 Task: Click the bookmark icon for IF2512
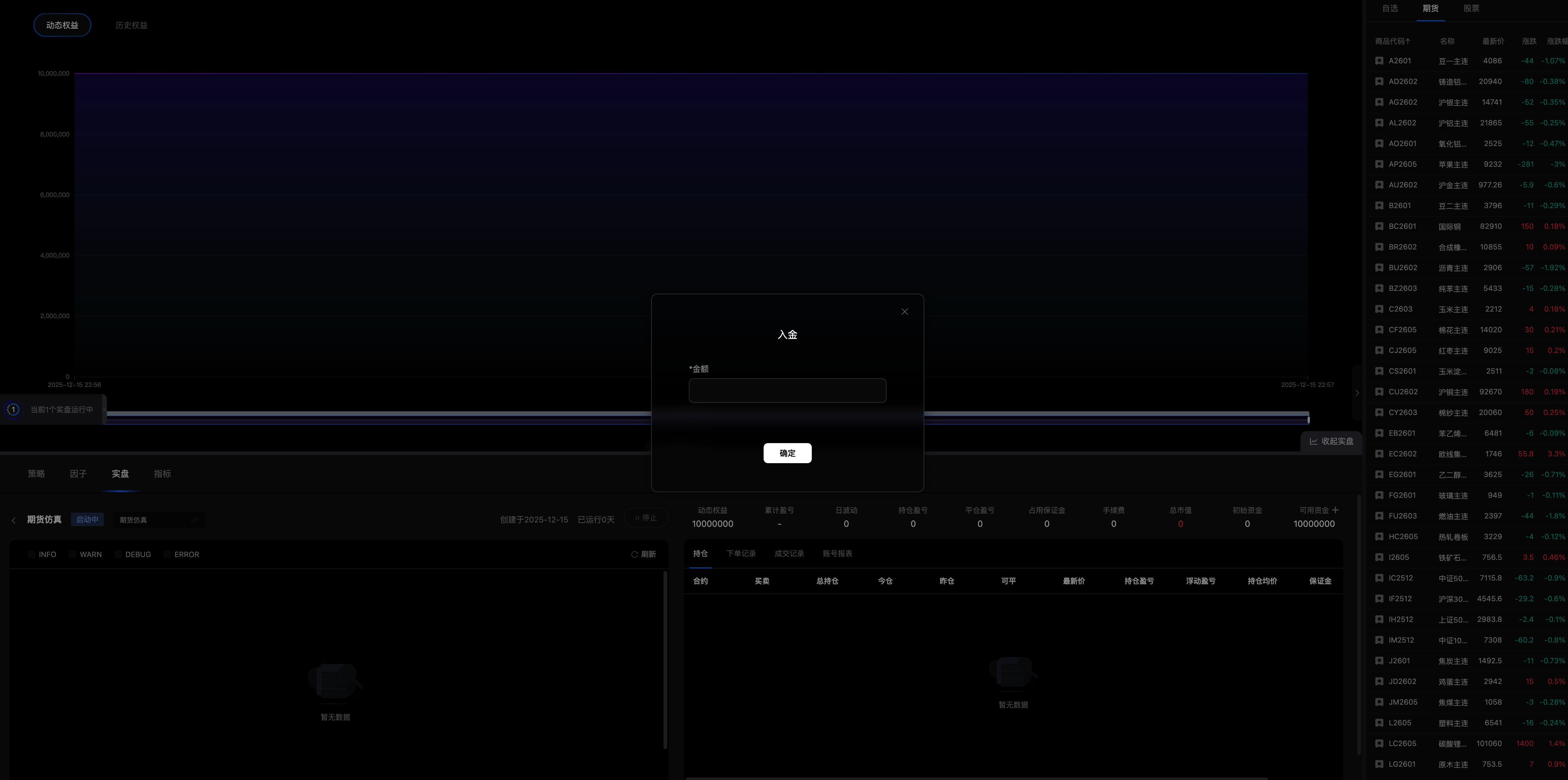[x=1379, y=599]
